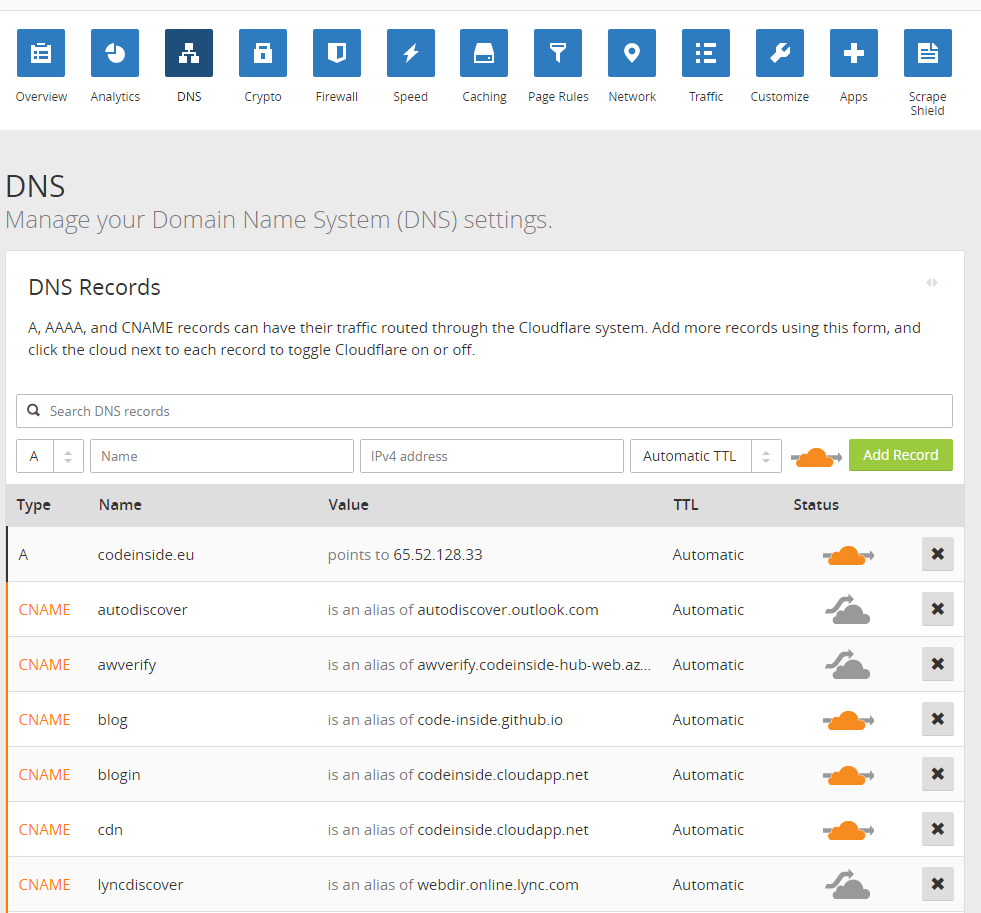Viewport: 981px width, 913px height.
Task: Open the Scrape Shield document icon
Action: click(927, 53)
